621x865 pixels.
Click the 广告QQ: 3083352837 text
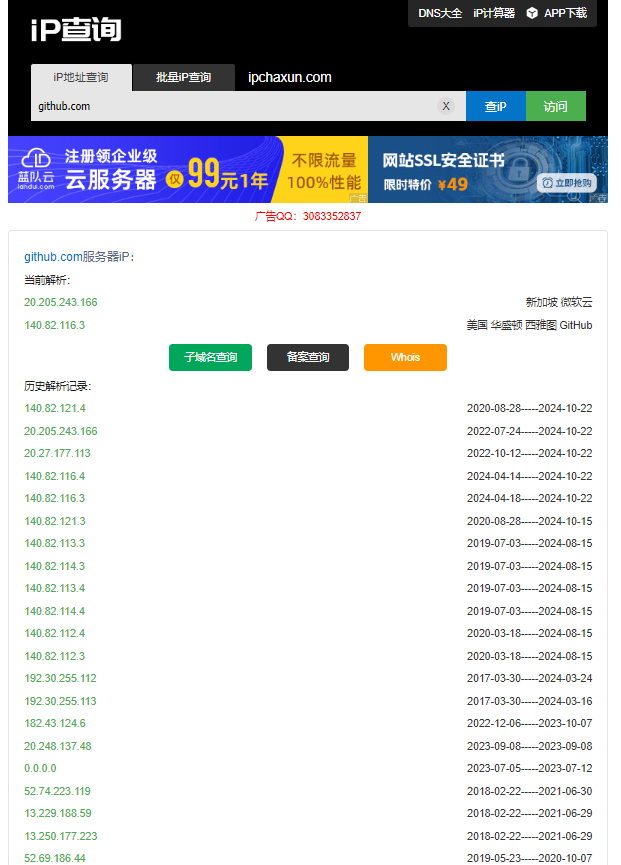click(308, 216)
